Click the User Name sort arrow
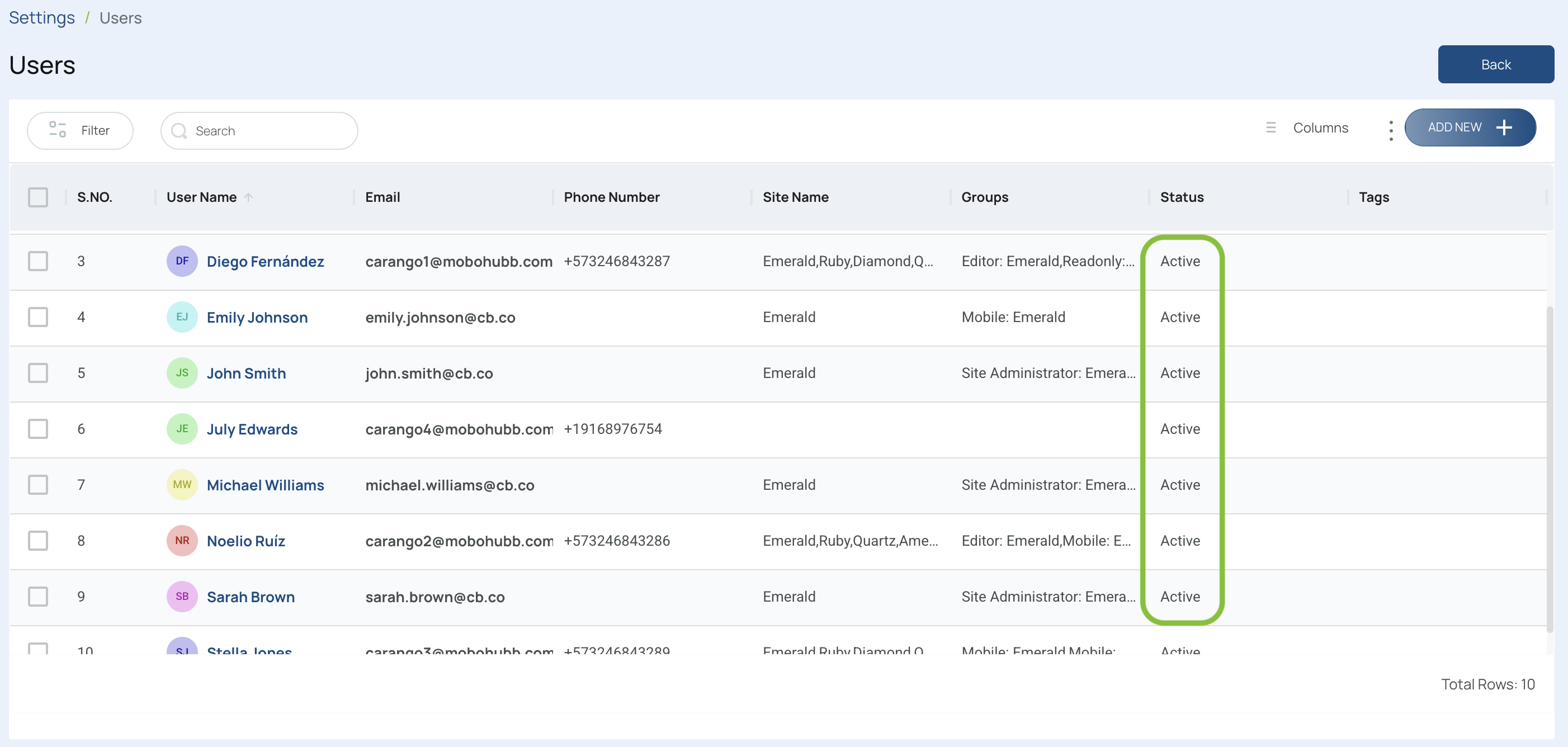The image size is (1568, 747). click(x=248, y=197)
